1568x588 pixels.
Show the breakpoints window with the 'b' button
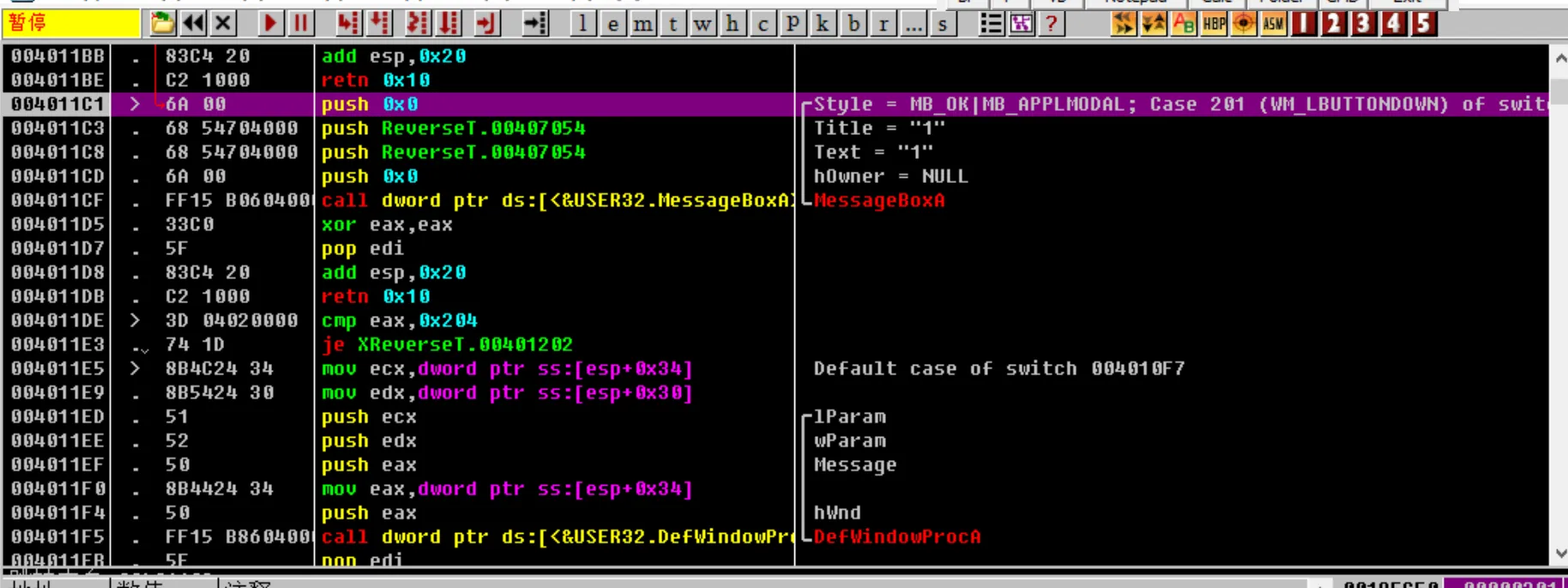[853, 23]
